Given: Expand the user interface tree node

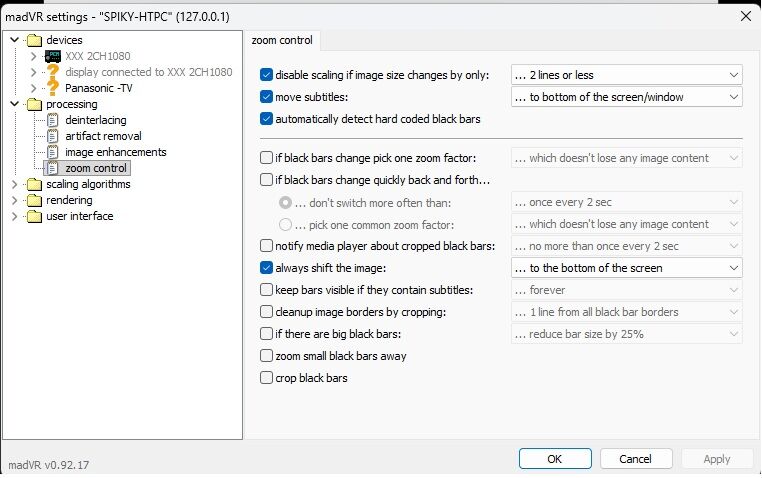Looking at the screenshot, I should click(x=15, y=216).
